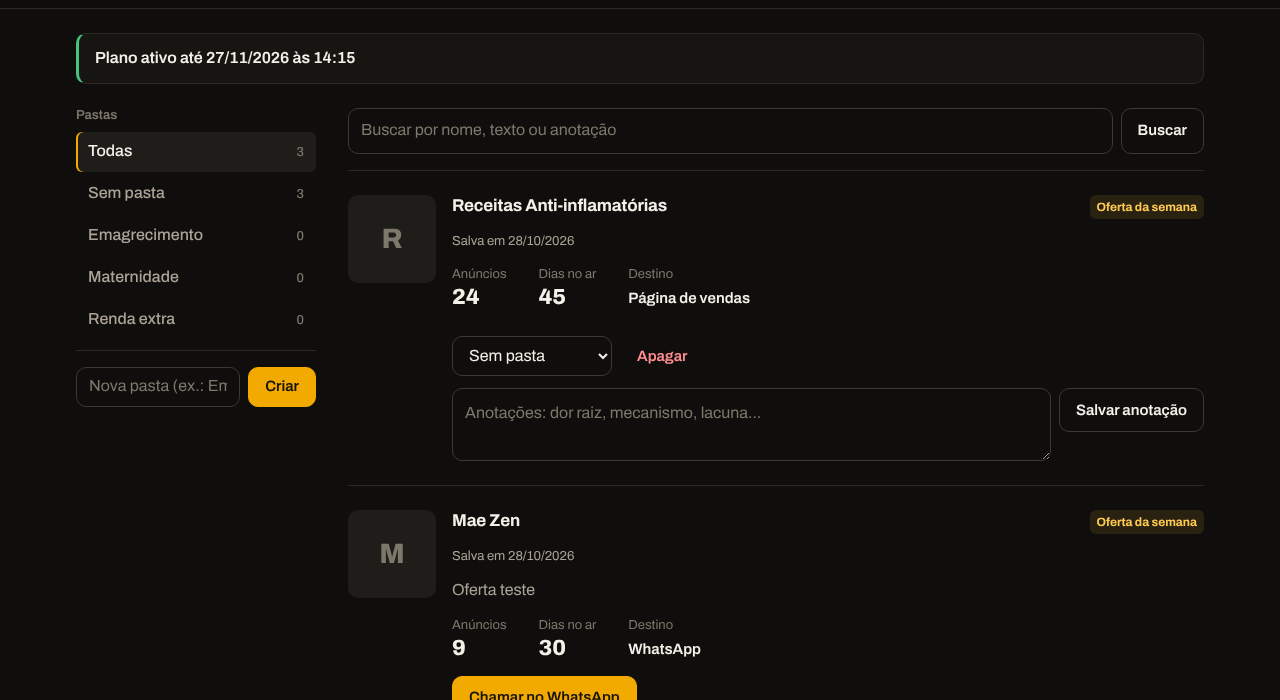Viewport: 1280px width, 700px height.
Task: Click the 9 Anúncios value on Mae Zen
Action: 459,648
